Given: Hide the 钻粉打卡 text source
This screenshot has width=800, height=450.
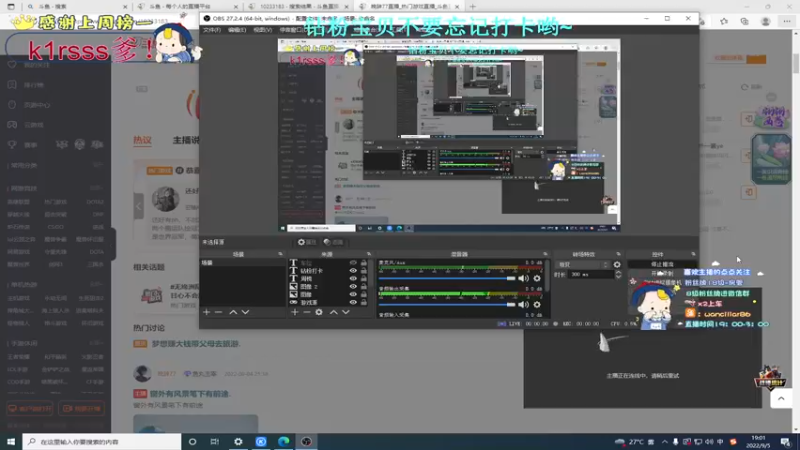Looking at the screenshot, I should coord(353,271).
